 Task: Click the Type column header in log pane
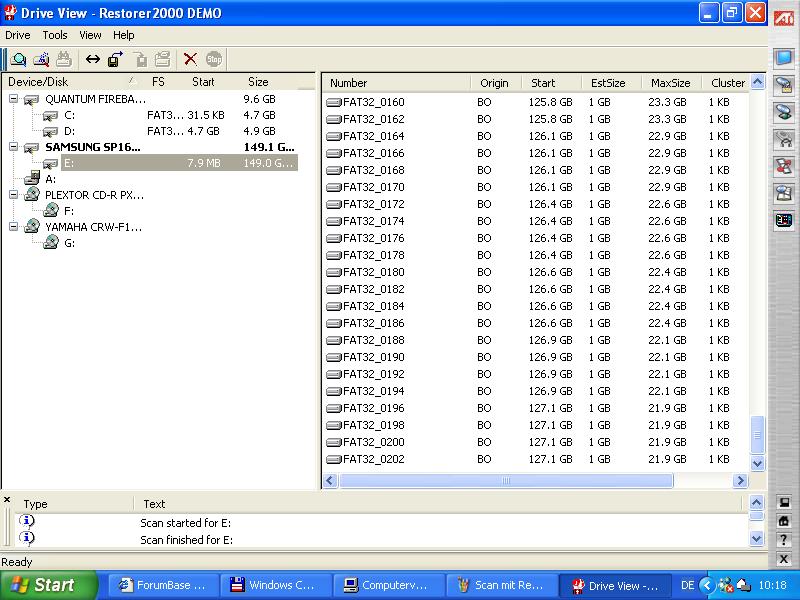click(x=74, y=504)
